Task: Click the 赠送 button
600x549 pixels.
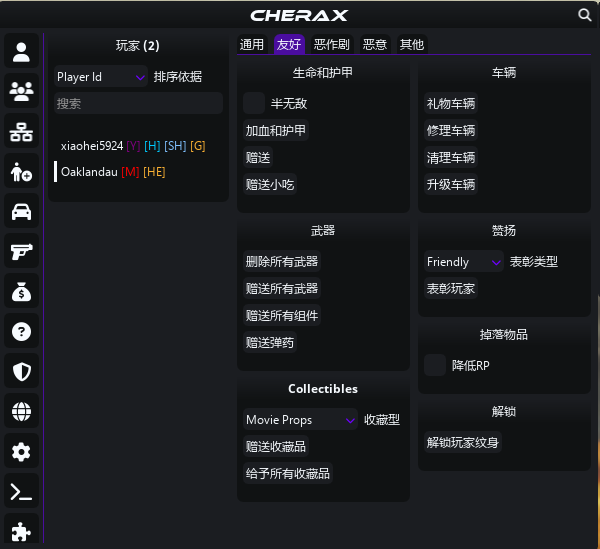Action: tap(258, 157)
